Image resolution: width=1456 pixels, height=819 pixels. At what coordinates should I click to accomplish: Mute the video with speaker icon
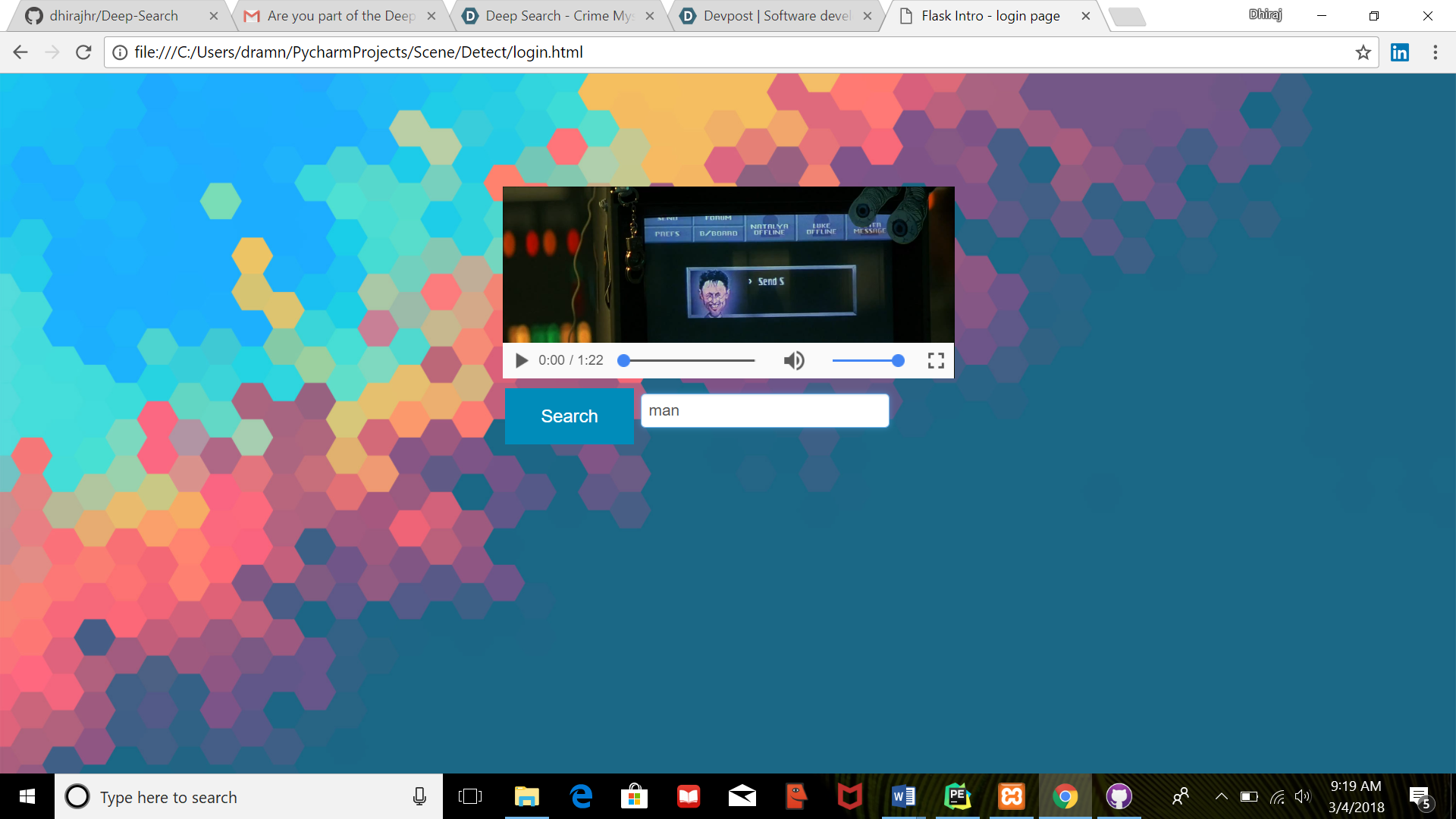793,360
